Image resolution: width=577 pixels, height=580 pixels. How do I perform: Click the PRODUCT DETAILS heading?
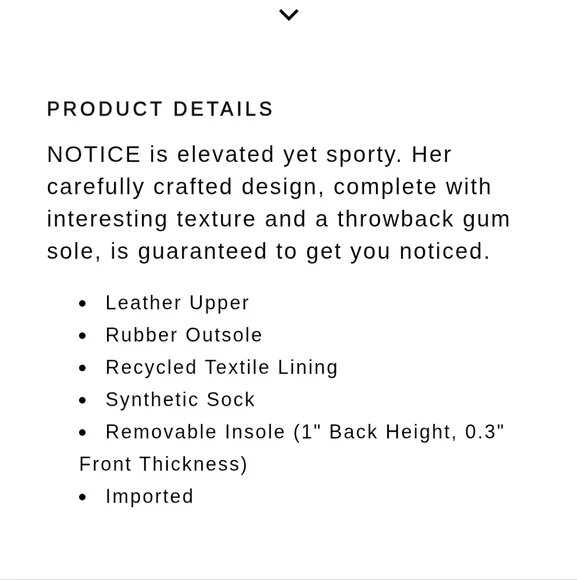point(160,109)
